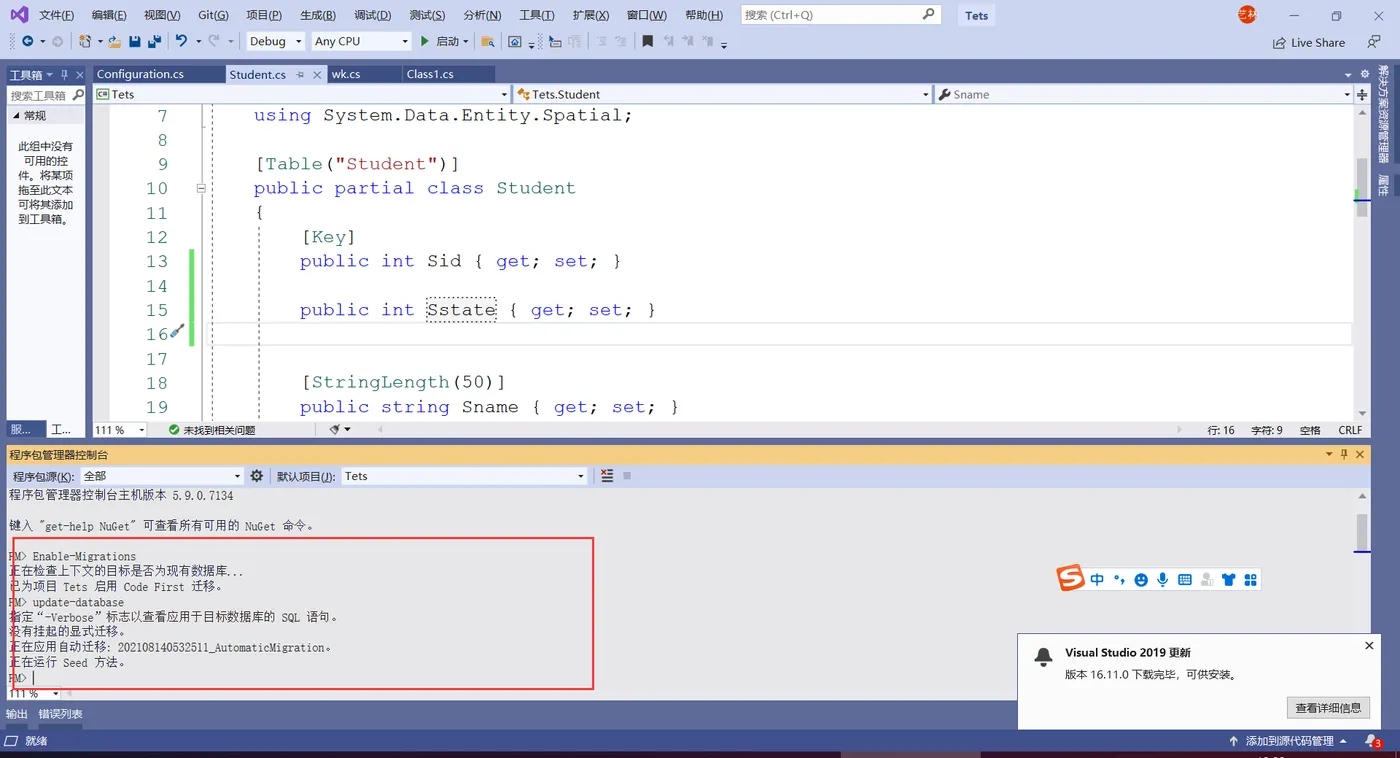Screen dimensions: 1400x758
Task: Click the pin icon on Toolbox panel
Action: tap(65, 74)
